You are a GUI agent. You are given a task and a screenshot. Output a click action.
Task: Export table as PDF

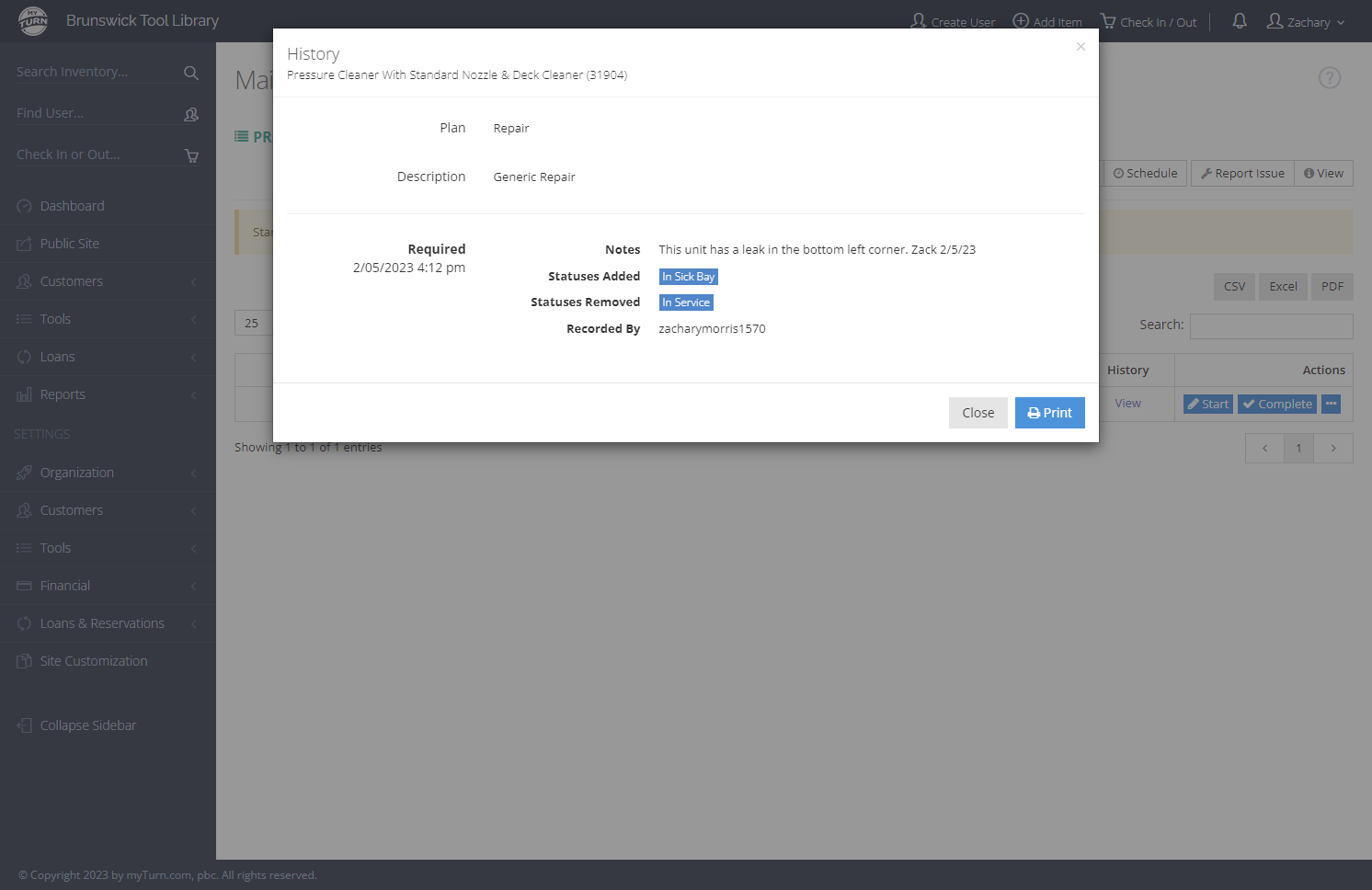(x=1332, y=287)
